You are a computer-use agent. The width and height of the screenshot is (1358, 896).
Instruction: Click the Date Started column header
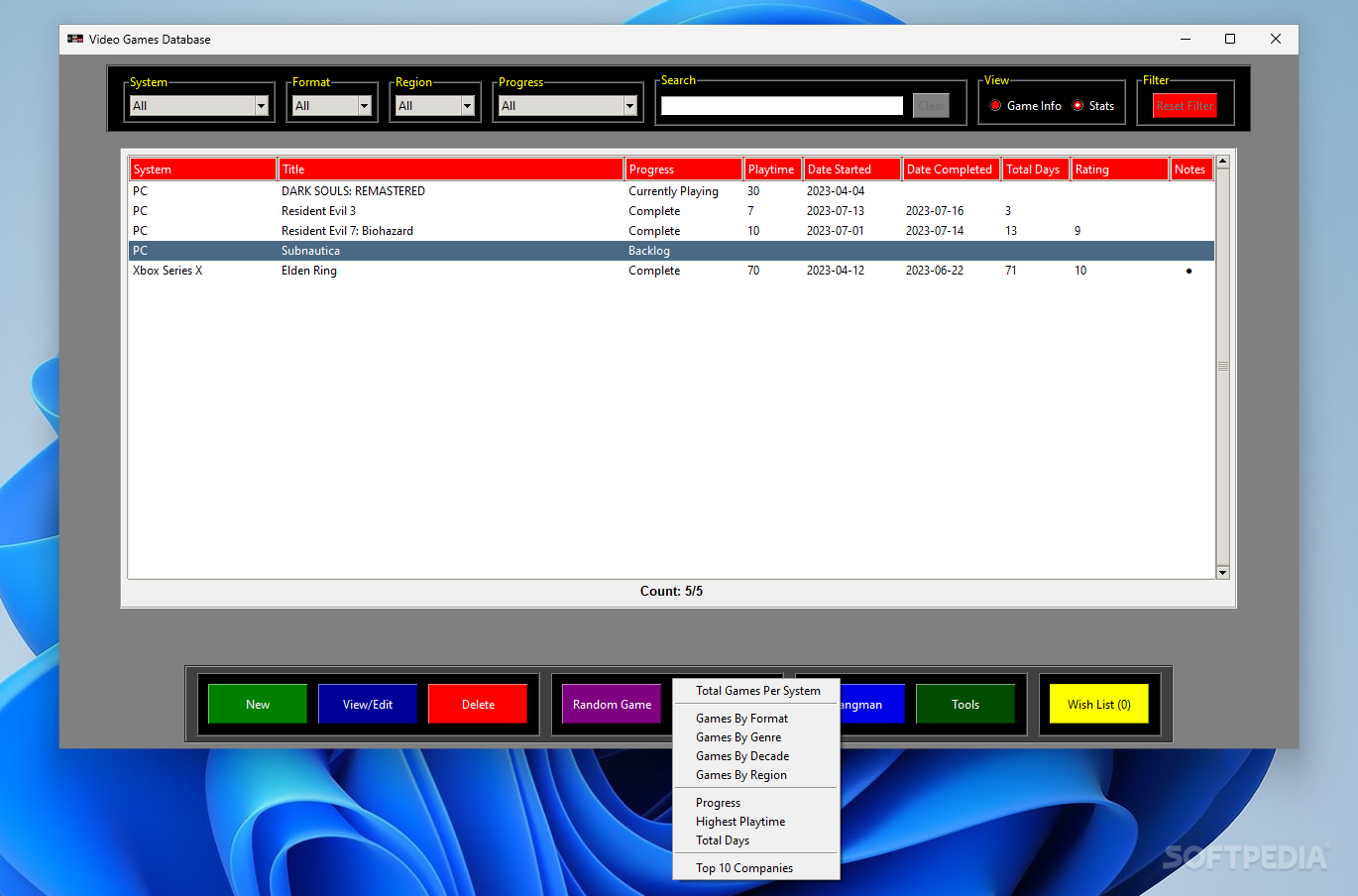point(852,169)
